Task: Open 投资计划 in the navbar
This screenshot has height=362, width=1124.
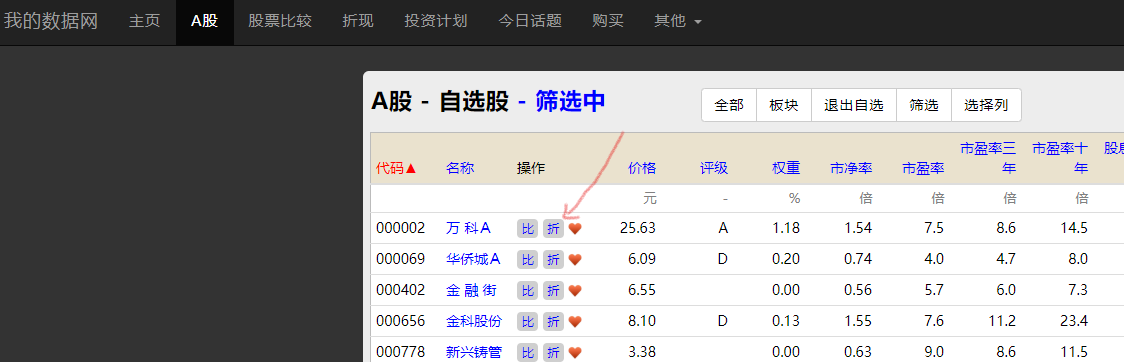Action: (x=436, y=22)
